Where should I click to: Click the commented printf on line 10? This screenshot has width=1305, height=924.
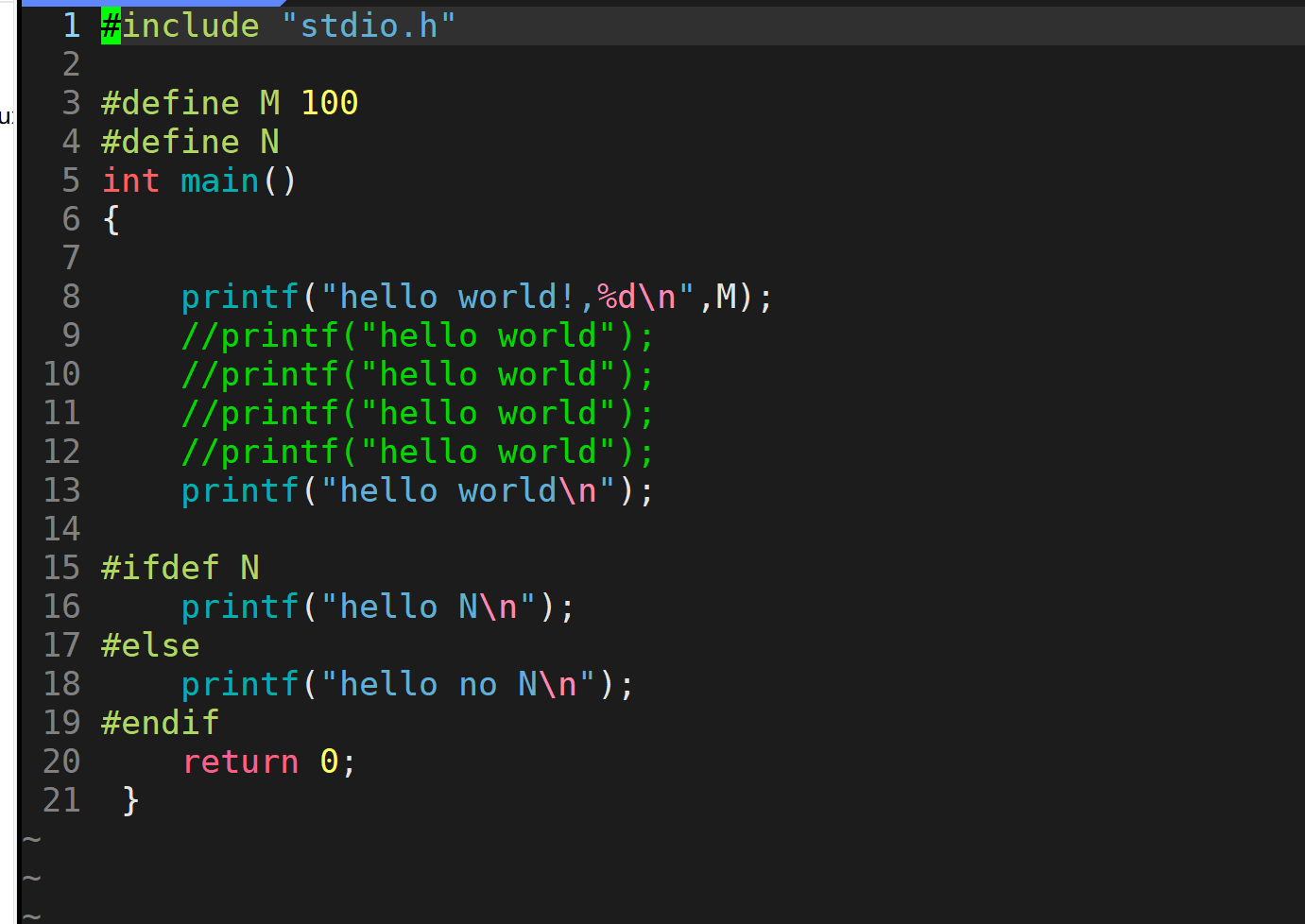(418, 375)
